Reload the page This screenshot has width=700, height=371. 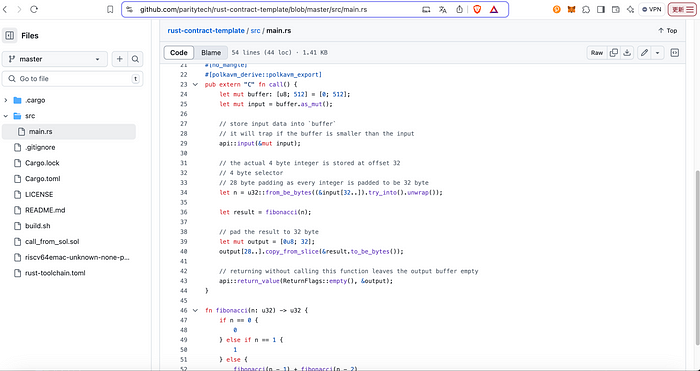(34, 9)
